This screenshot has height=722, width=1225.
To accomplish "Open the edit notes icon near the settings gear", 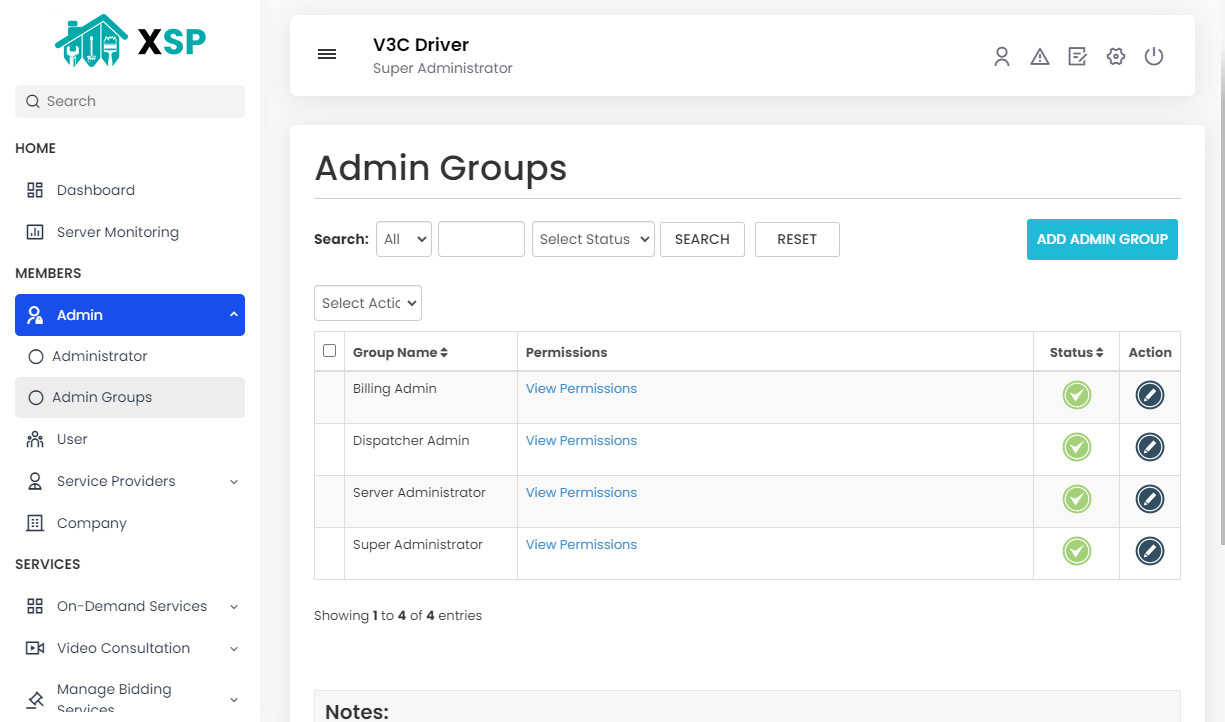I will point(1077,56).
